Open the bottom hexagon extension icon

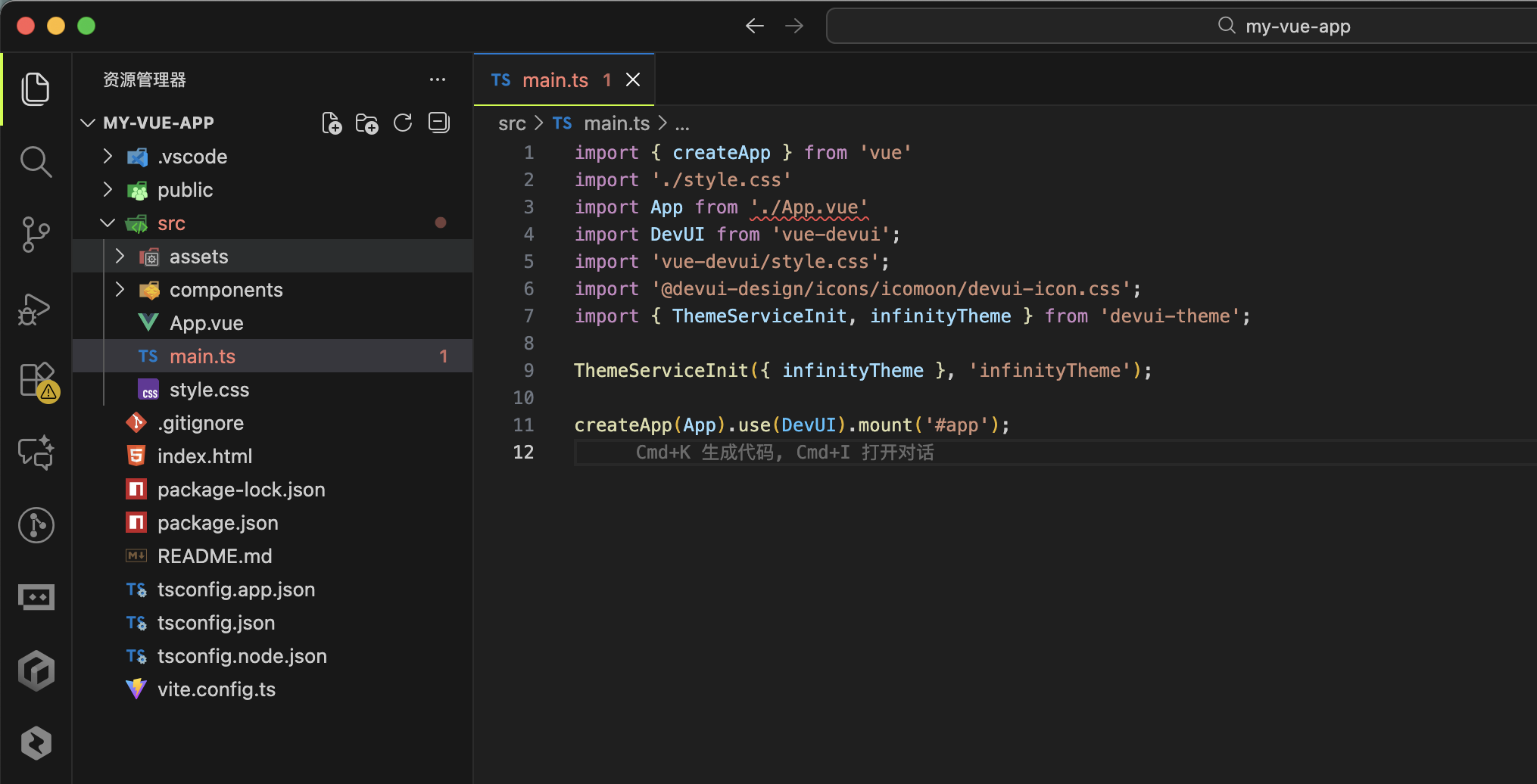click(x=36, y=743)
